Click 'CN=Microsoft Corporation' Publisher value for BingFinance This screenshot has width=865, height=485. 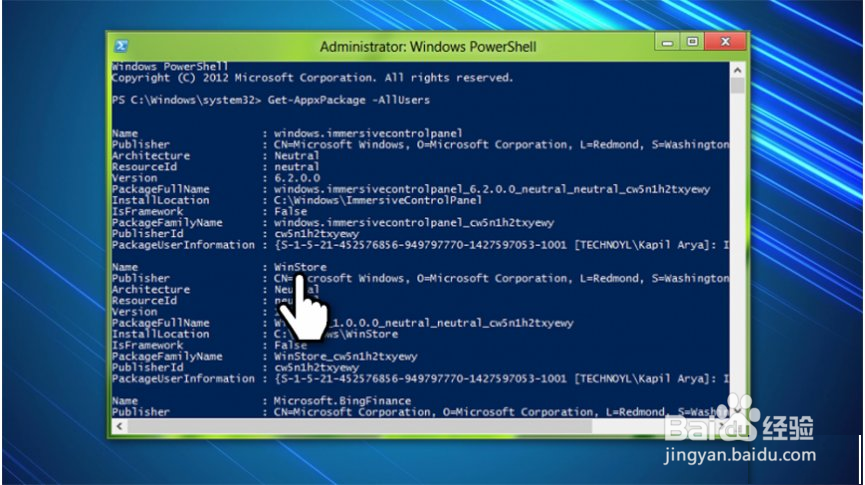pos(501,412)
